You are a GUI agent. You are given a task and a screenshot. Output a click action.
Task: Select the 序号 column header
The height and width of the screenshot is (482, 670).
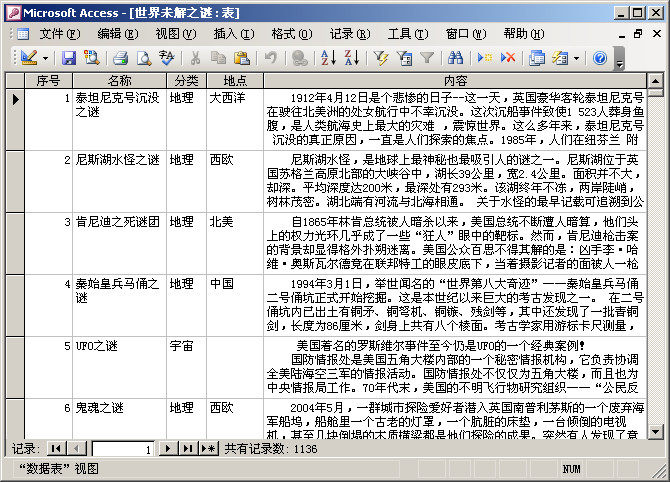[x=48, y=80]
